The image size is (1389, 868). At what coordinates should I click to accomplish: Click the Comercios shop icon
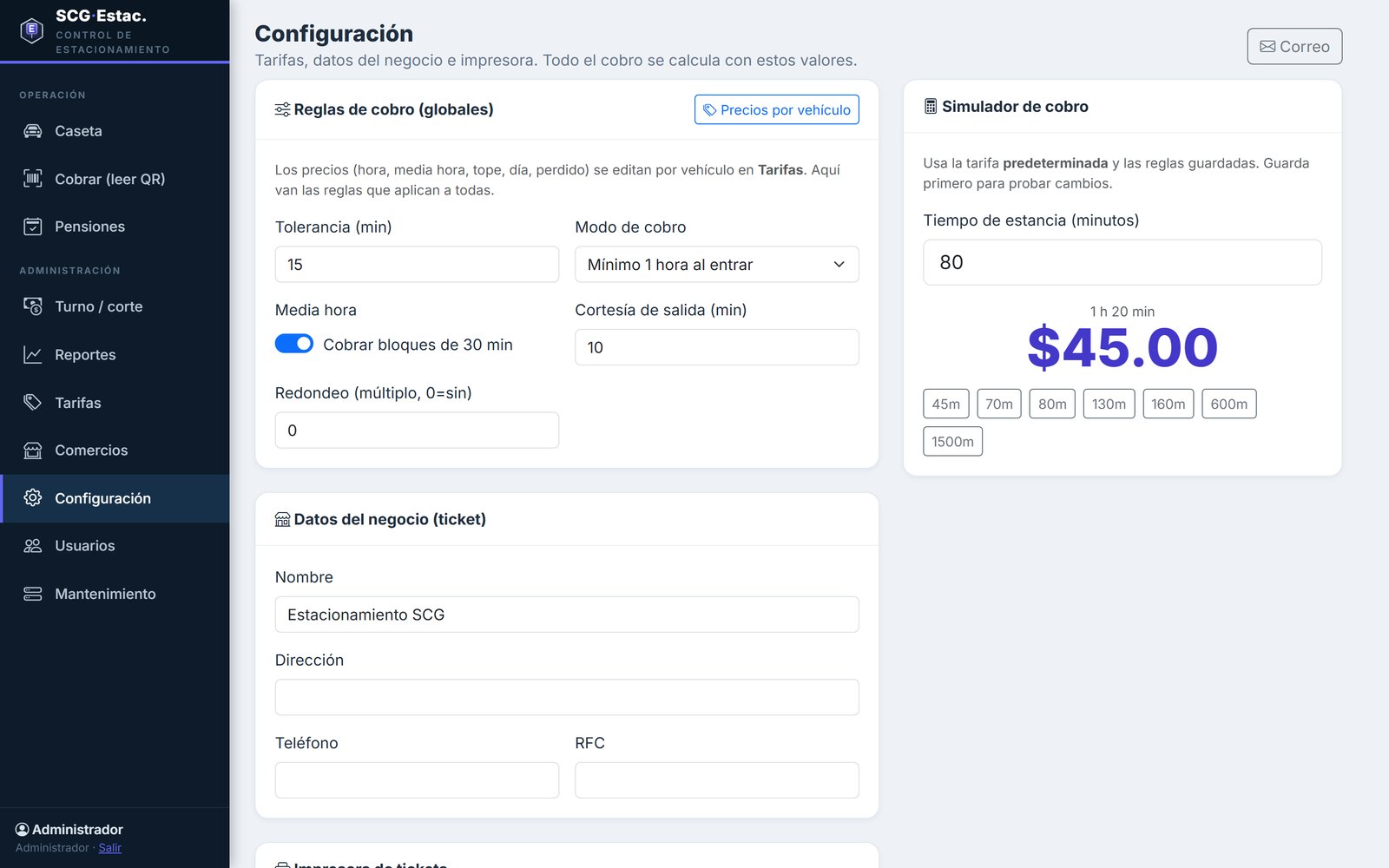point(32,450)
